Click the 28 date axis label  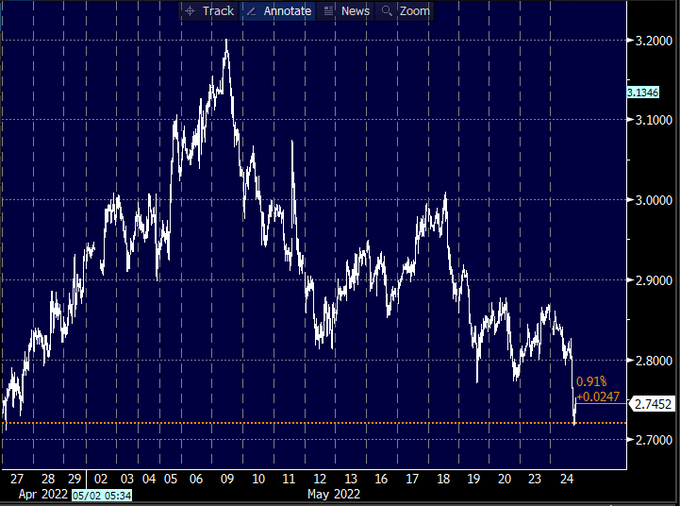point(48,479)
